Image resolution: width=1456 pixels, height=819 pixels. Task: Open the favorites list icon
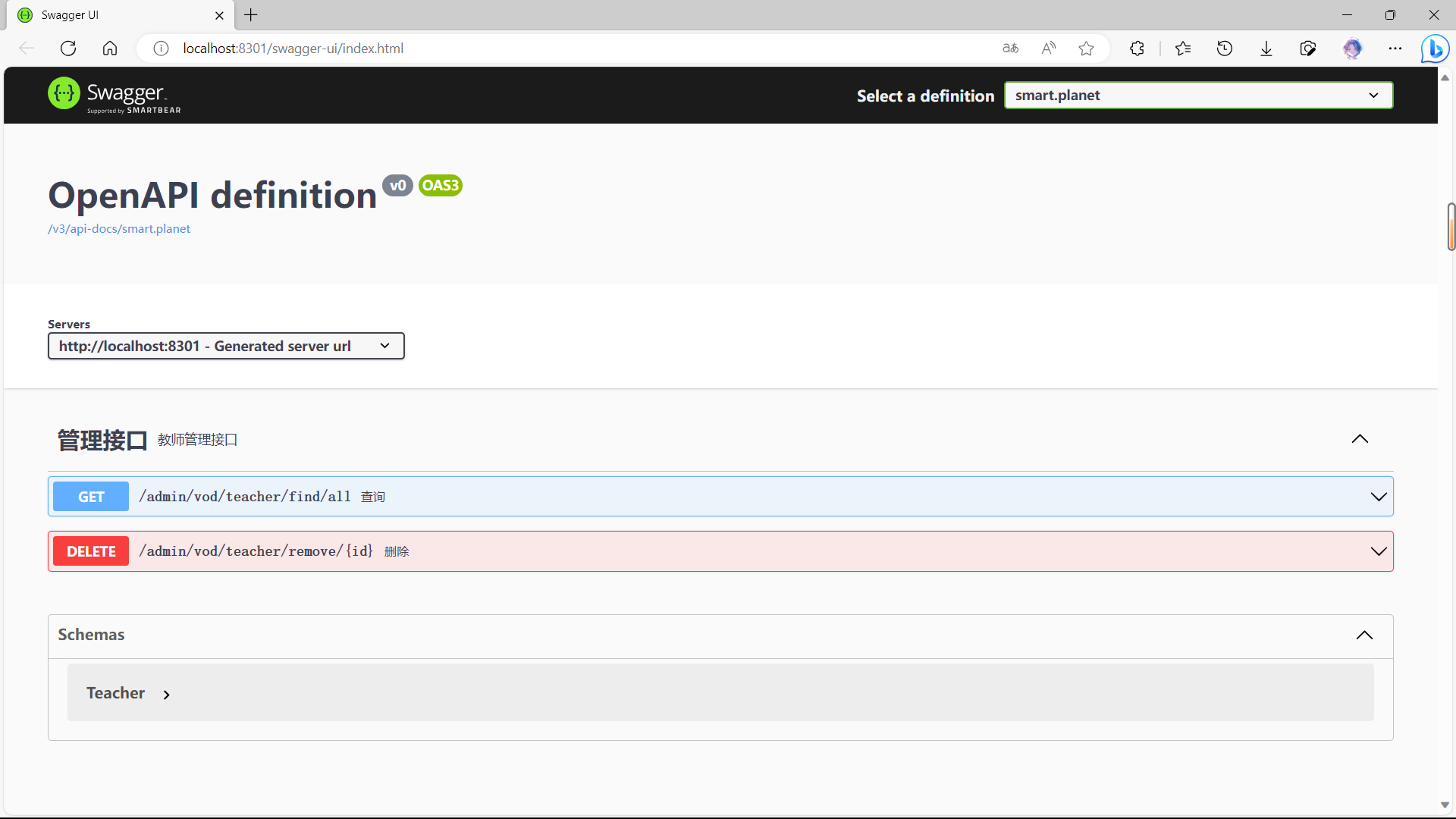click(x=1183, y=49)
